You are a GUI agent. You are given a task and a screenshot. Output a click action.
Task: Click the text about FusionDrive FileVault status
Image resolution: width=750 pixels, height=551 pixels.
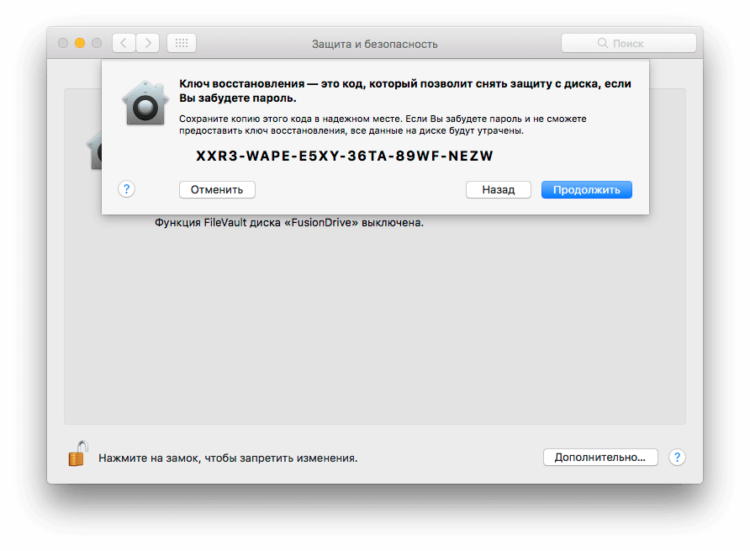pyautogui.click(x=289, y=223)
